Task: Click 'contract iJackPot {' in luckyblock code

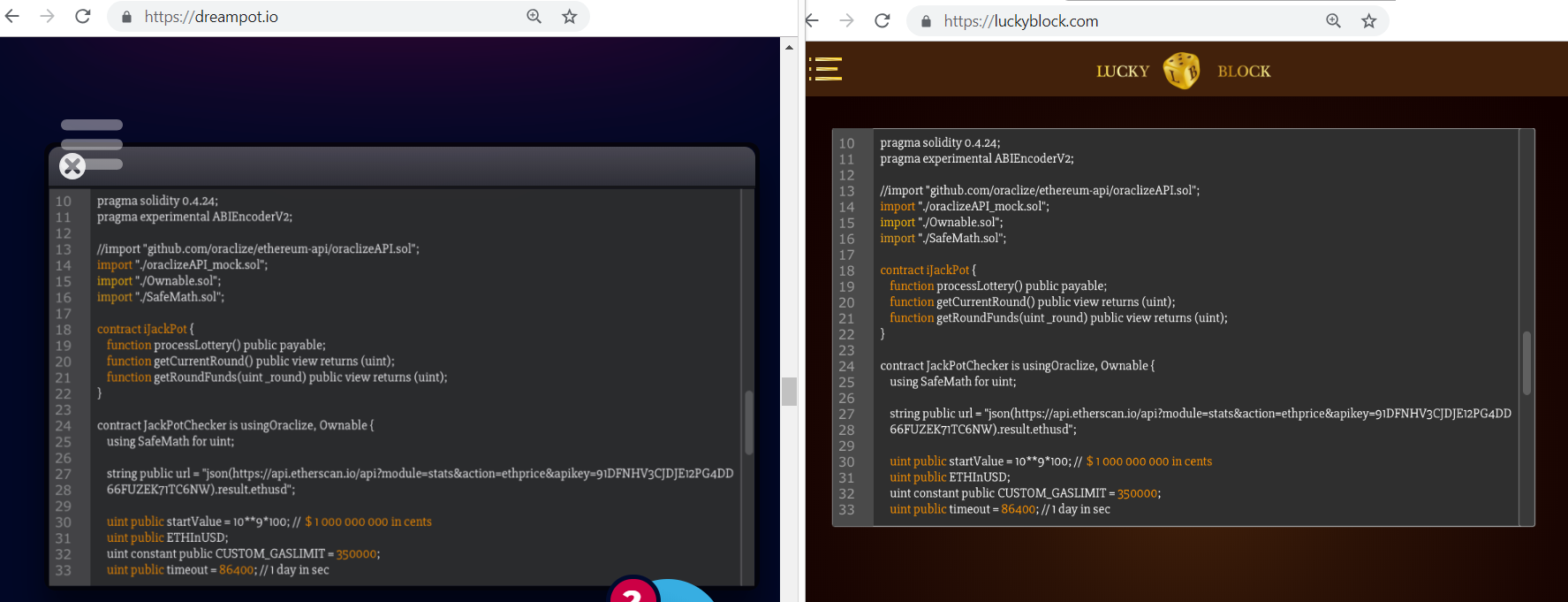Action: click(x=928, y=270)
